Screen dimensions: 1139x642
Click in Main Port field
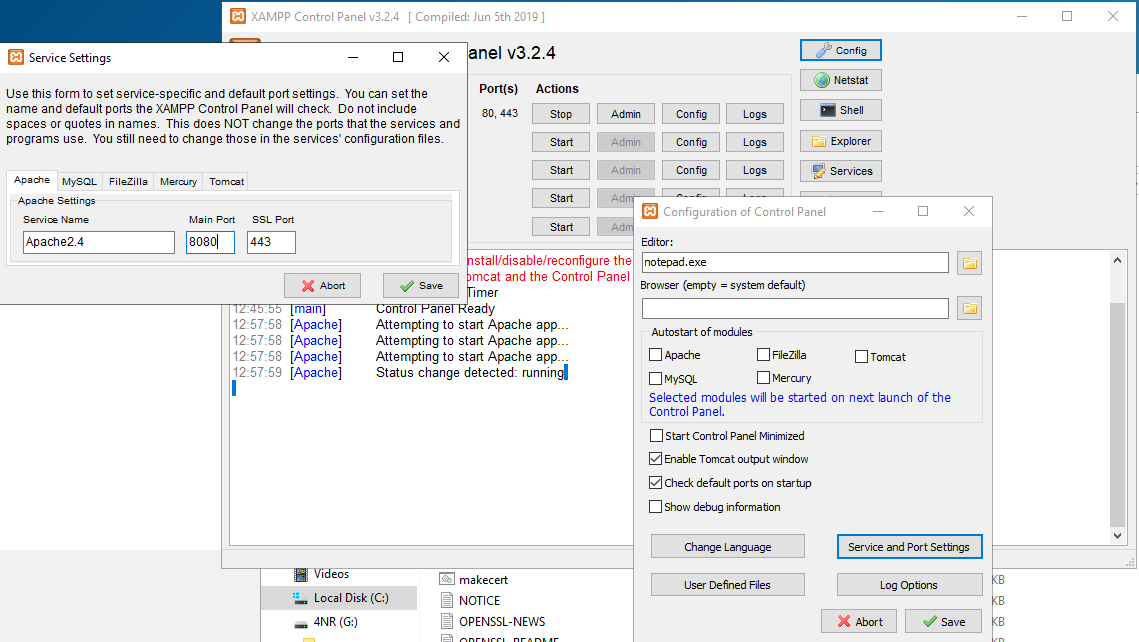click(210, 242)
